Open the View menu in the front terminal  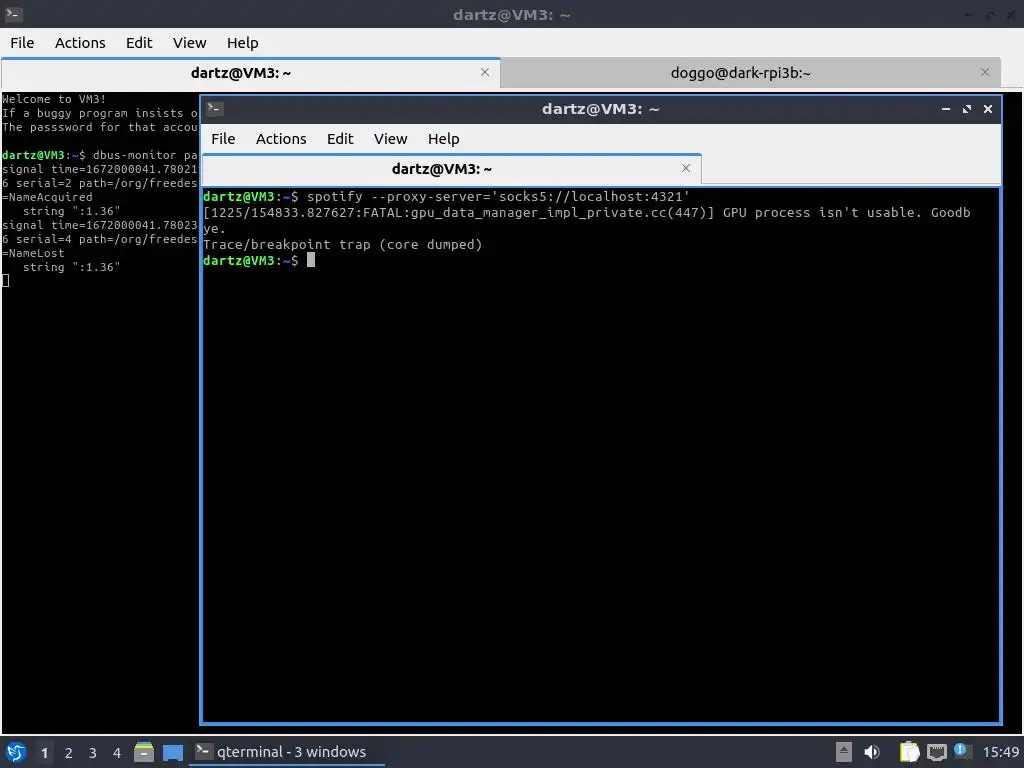coord(391,139)
